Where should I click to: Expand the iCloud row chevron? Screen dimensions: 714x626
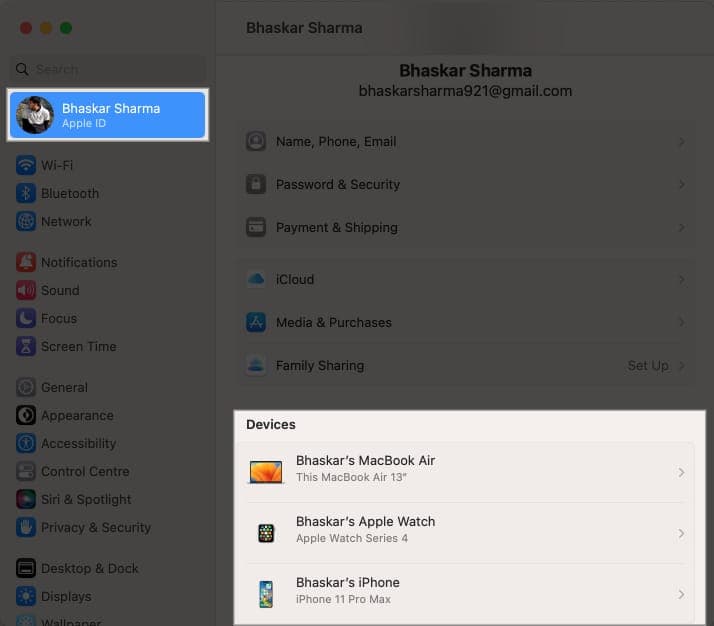(x=681, y=280)
